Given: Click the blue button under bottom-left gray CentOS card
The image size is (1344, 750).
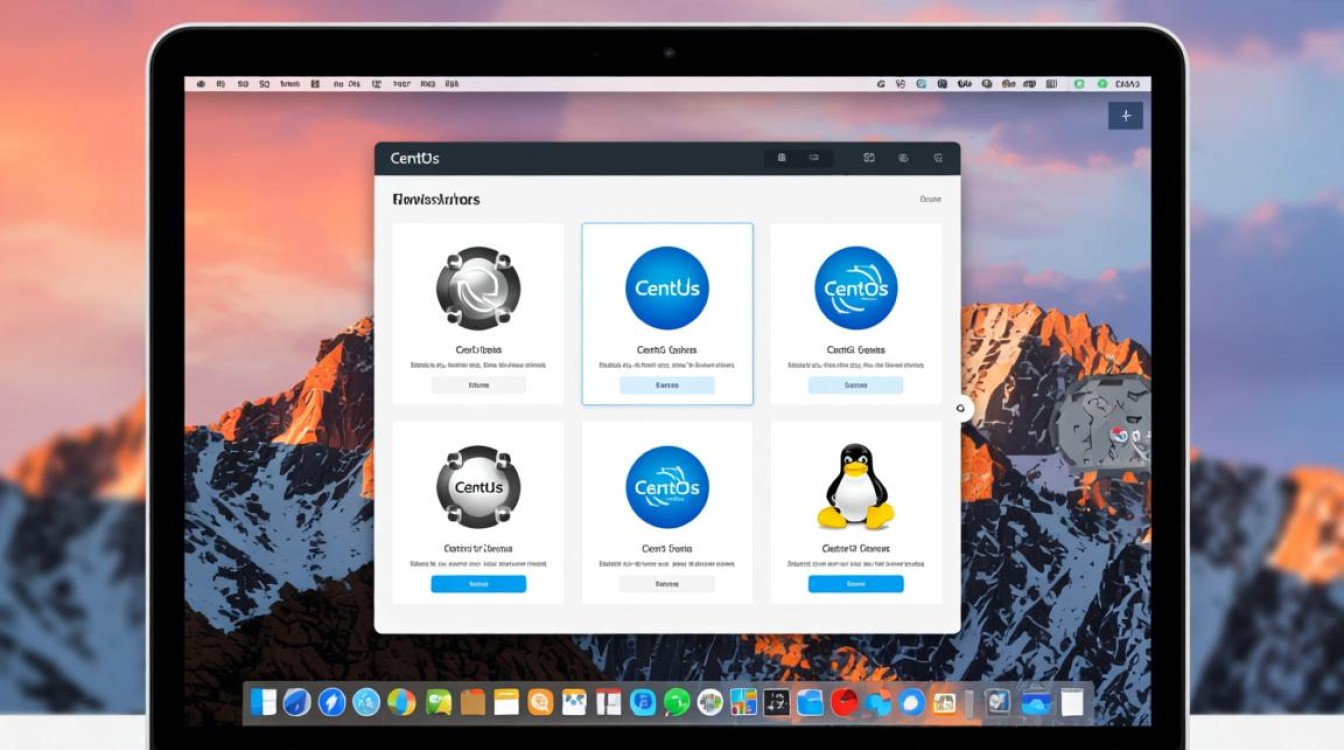Looking at the screenshot, I should (x=478, y=584).
